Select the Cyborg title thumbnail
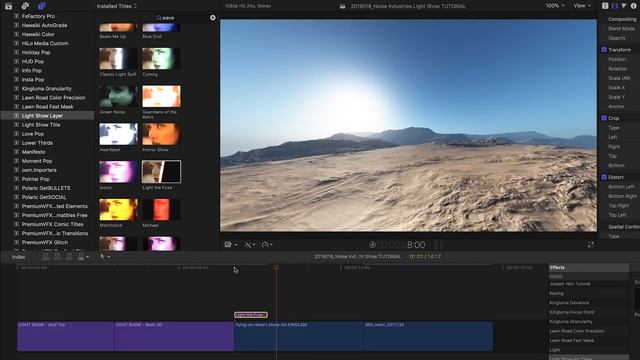The height and width of the screenshot is (360, 640). pos(161,59)
